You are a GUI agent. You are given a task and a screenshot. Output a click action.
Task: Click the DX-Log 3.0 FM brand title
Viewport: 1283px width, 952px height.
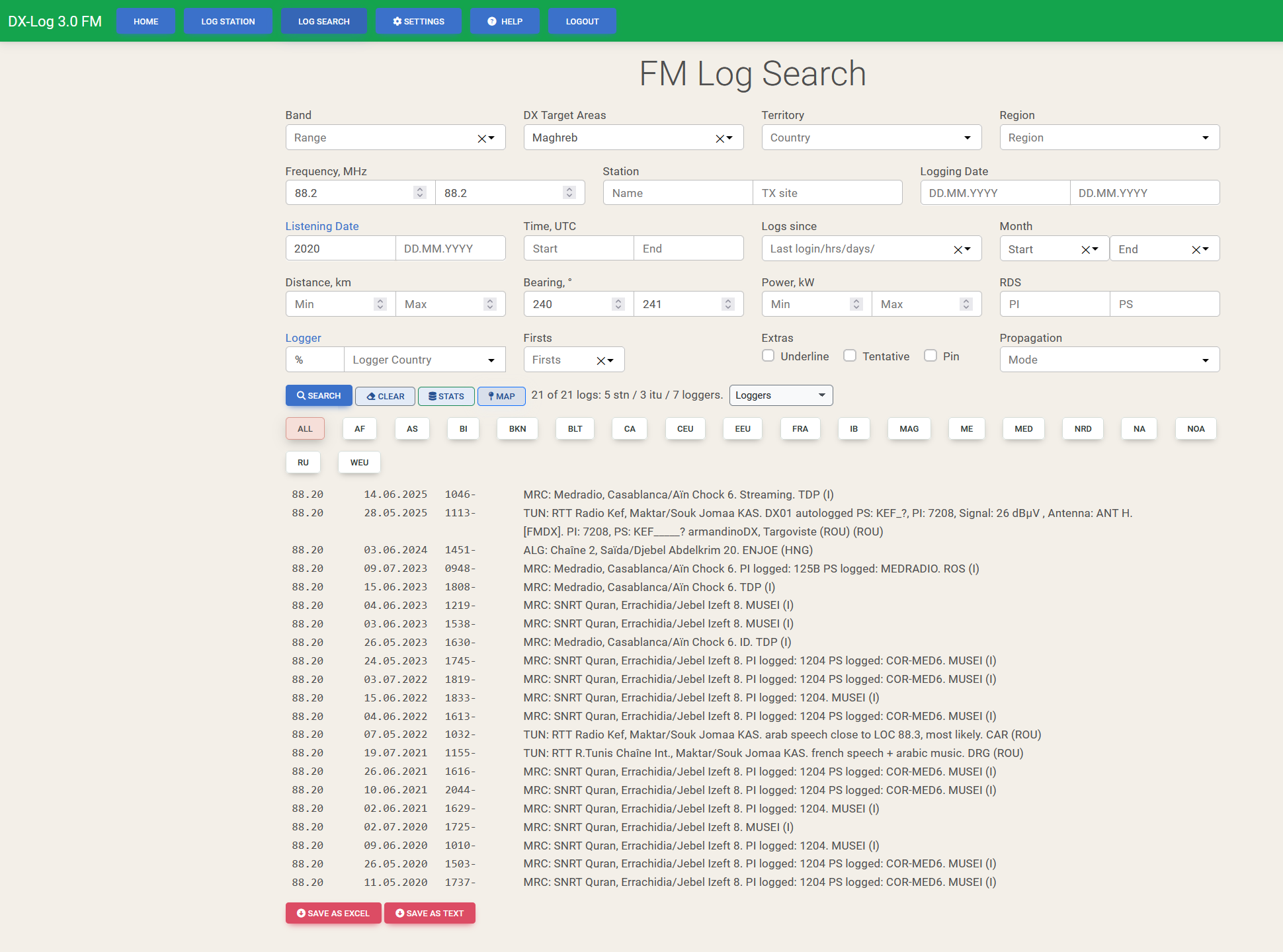point(55,21)
